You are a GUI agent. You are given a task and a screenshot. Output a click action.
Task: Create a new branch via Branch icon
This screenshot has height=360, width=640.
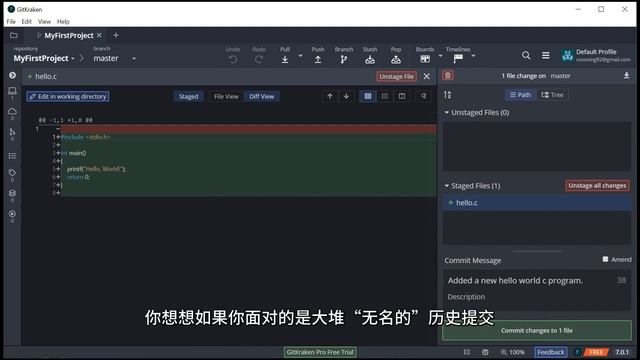click(344, 60)
